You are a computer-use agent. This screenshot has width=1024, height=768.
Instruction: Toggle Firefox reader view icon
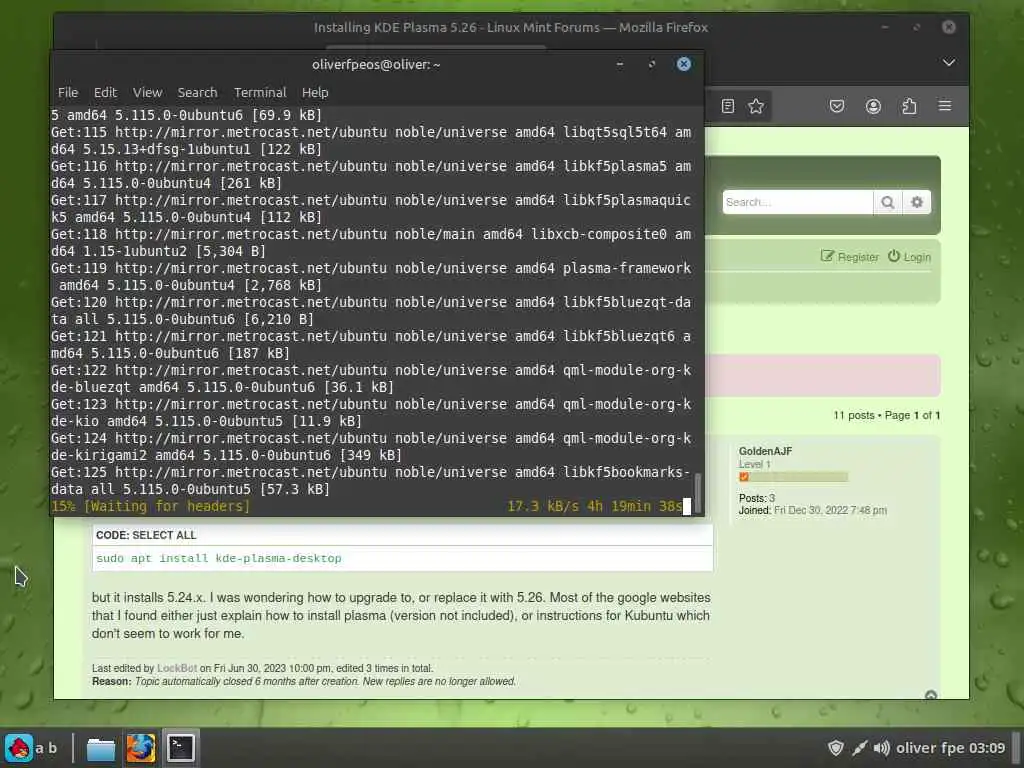pyautogui.click(x=728, y=106)
